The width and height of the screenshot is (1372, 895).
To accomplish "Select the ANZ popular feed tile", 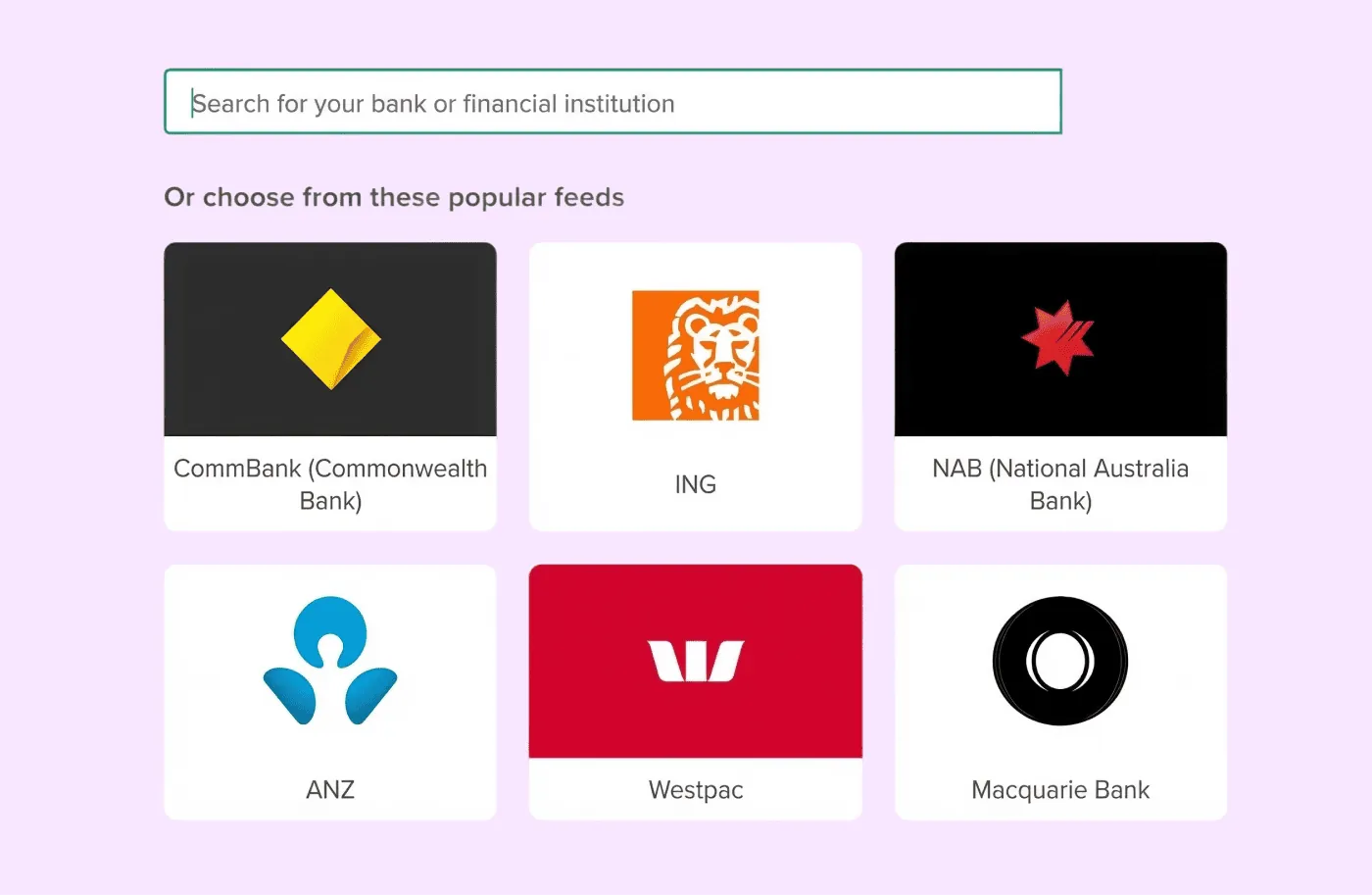I will pos(329,691).
